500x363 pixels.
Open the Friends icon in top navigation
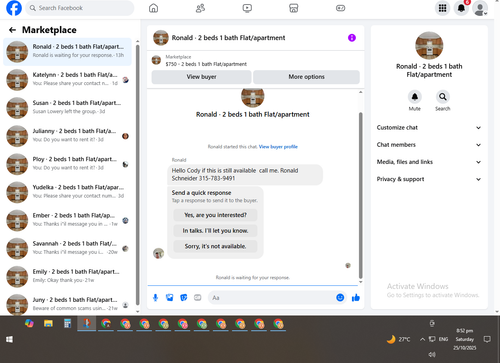pyautogui.click(x=200, y=8)
